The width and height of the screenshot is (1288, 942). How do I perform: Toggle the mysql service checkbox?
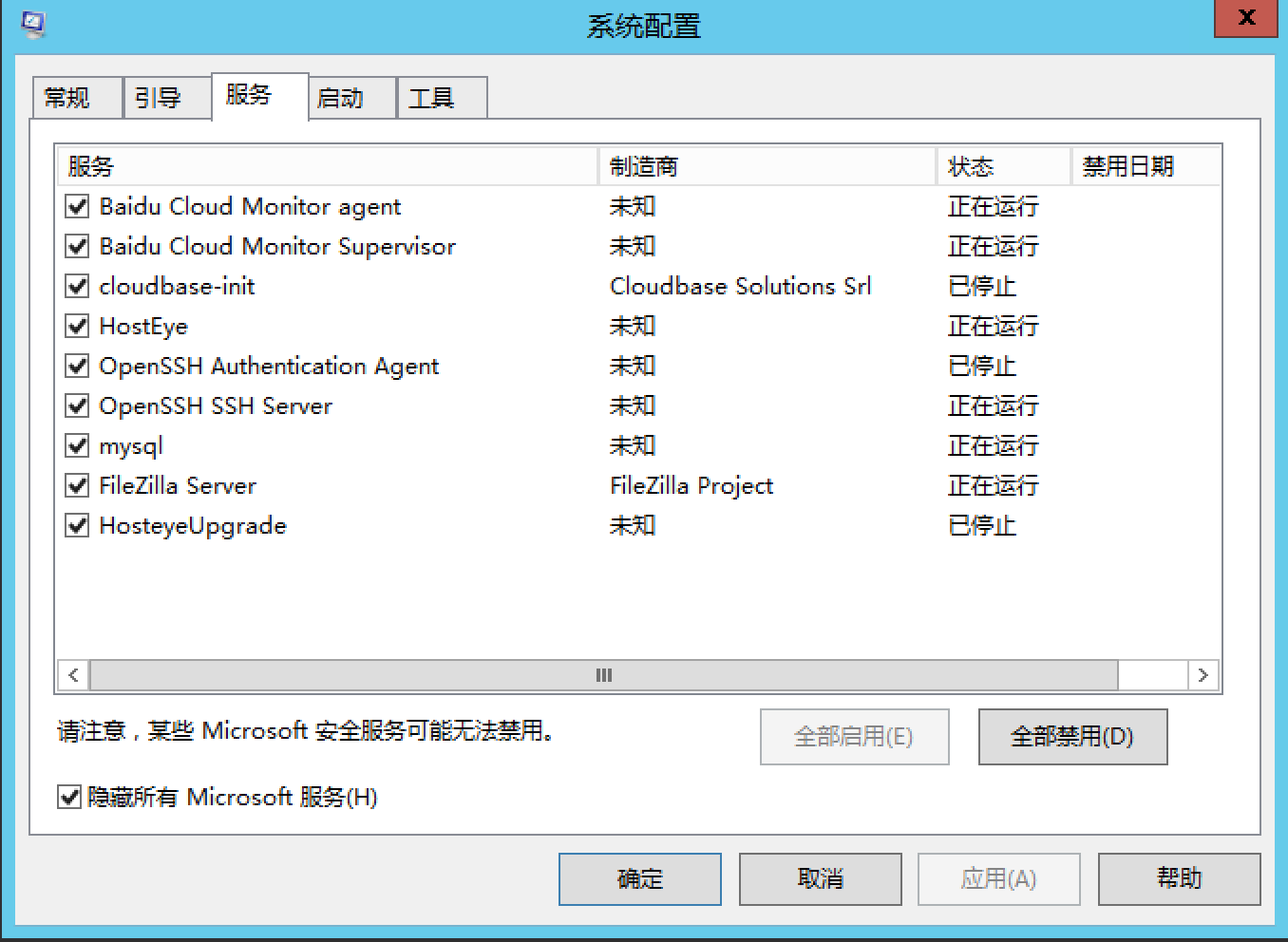click(x=78, y=445)
